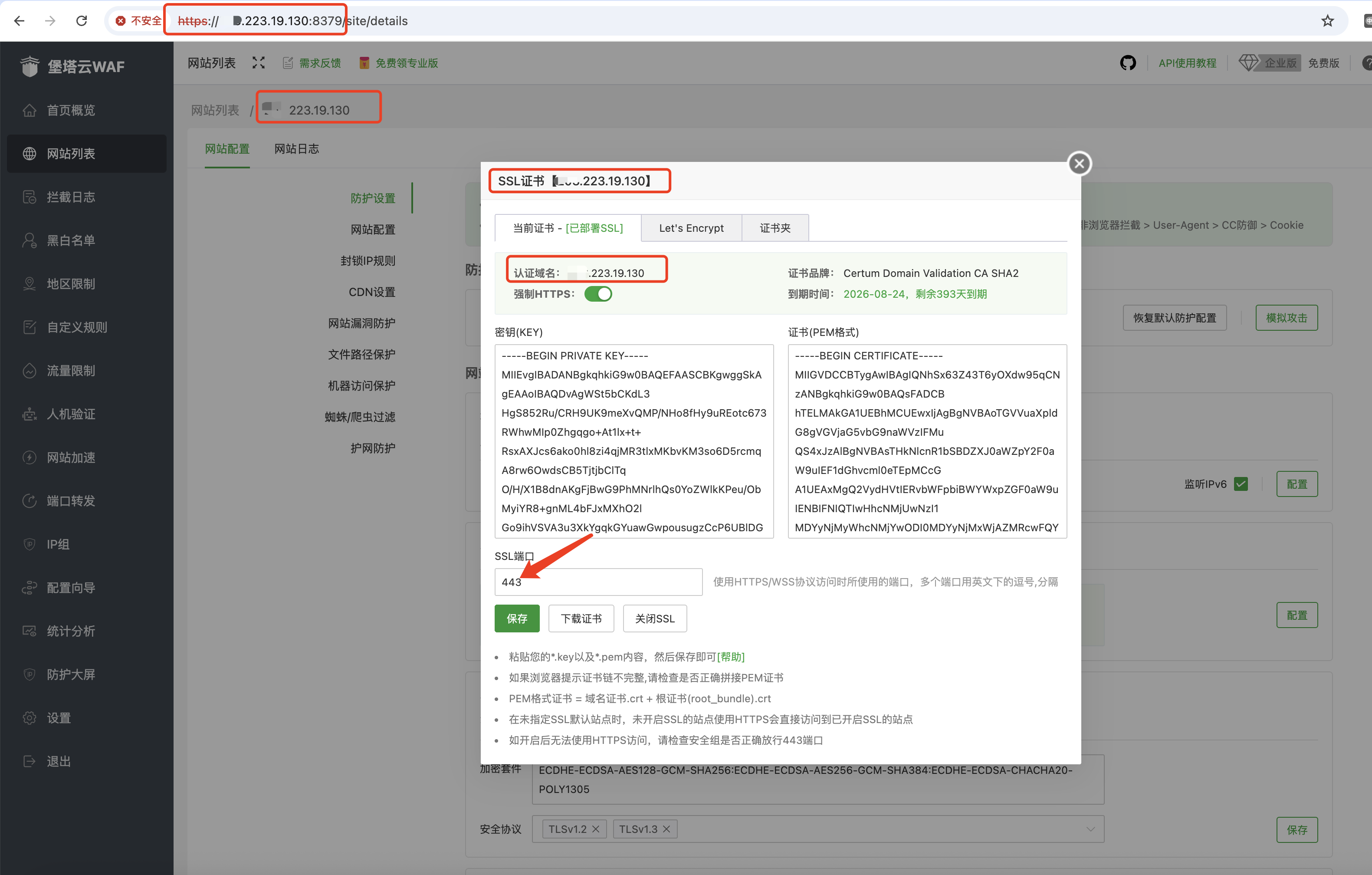Click 配置 button beside 监听IPv6
The width and height of the screenshot is (1372, 875).
1297,484
